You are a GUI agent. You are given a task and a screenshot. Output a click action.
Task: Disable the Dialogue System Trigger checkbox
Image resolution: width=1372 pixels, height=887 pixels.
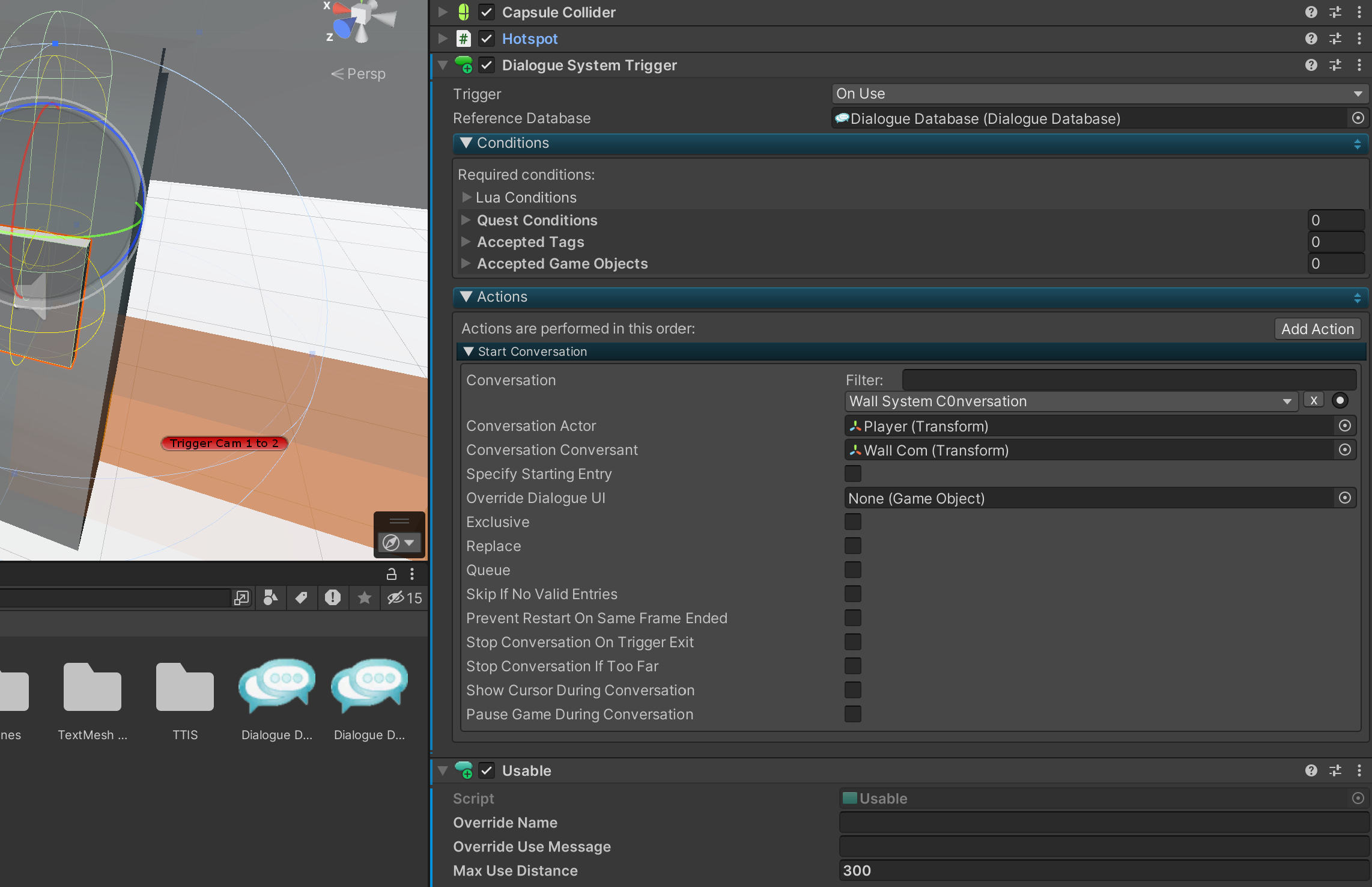tap(487, 65)
